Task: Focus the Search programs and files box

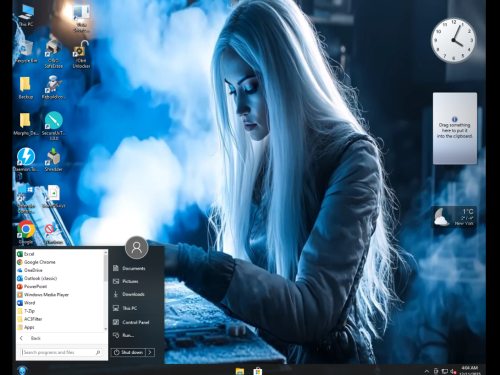Action: coord(61,352)
